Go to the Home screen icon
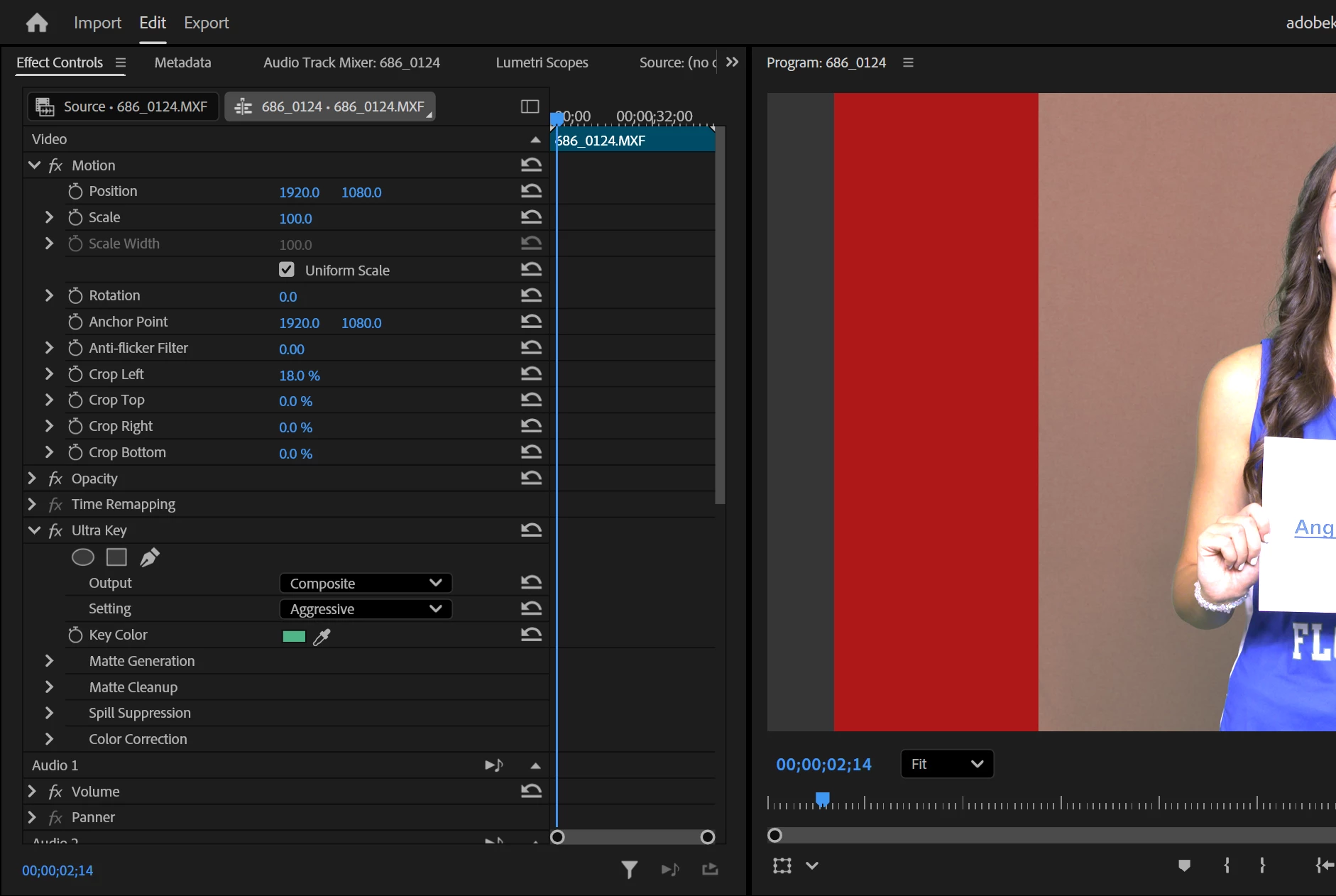1336x896 pixels. 37,23
